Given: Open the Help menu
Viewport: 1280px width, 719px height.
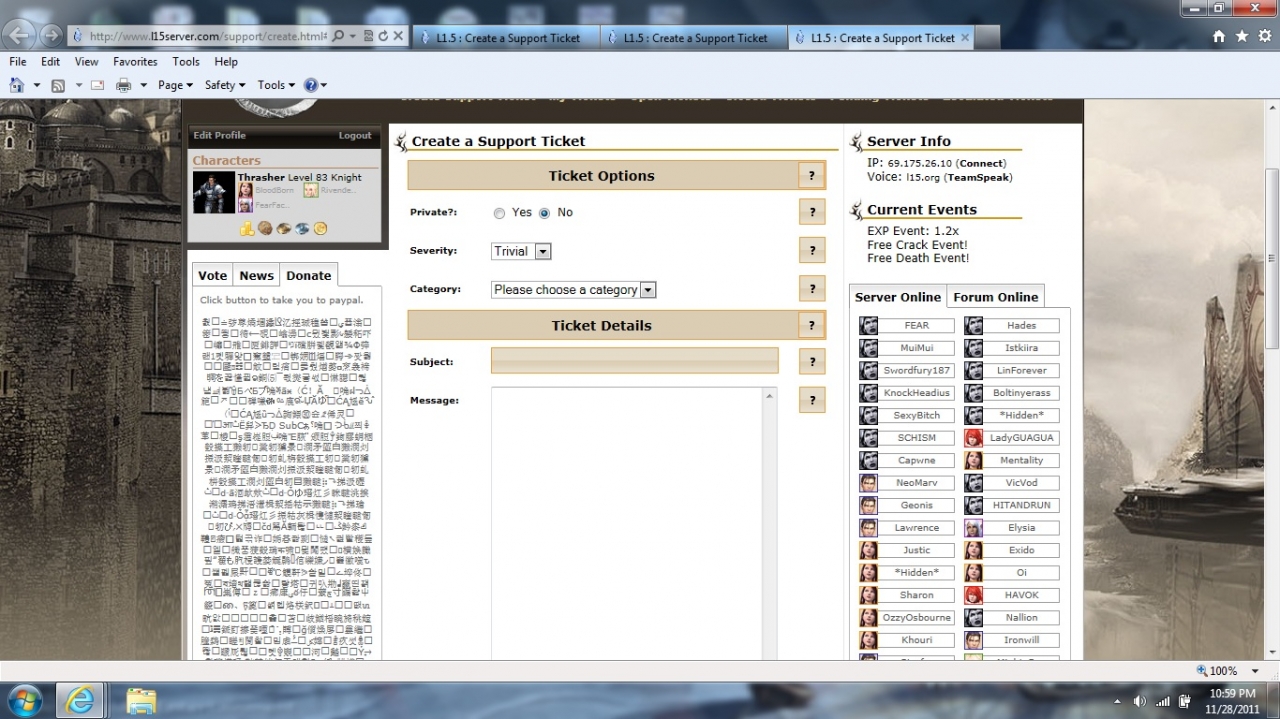Looking at the screenshot, I should click(226, 62).
